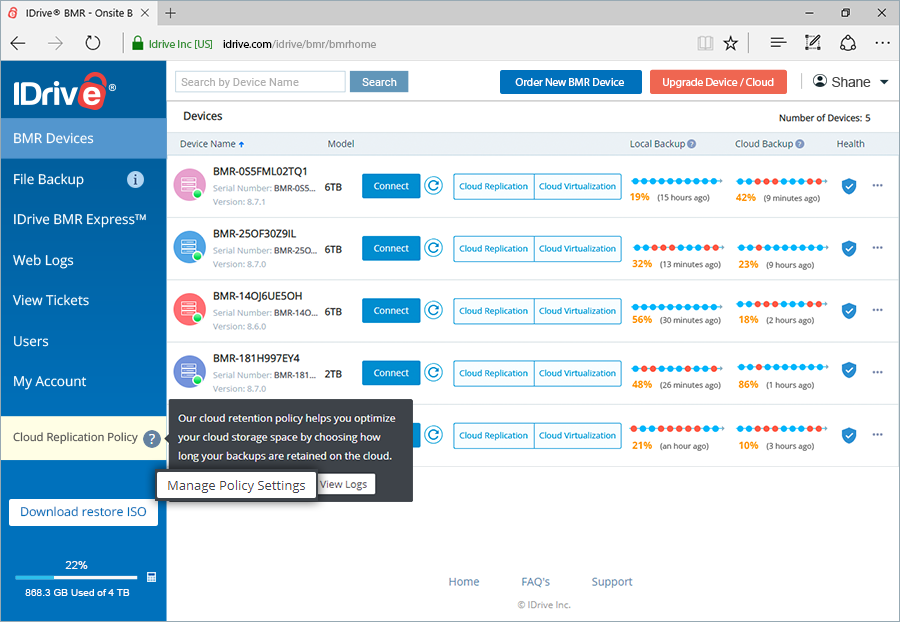Click the Local Backup column info icon
The image size is (900, 622).
[693, 144]
